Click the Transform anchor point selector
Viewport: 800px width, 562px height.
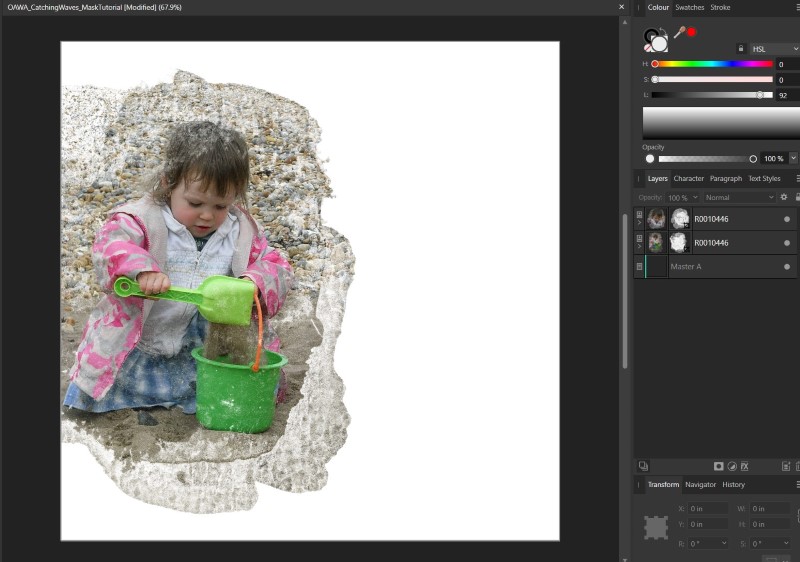click(656, 528)
